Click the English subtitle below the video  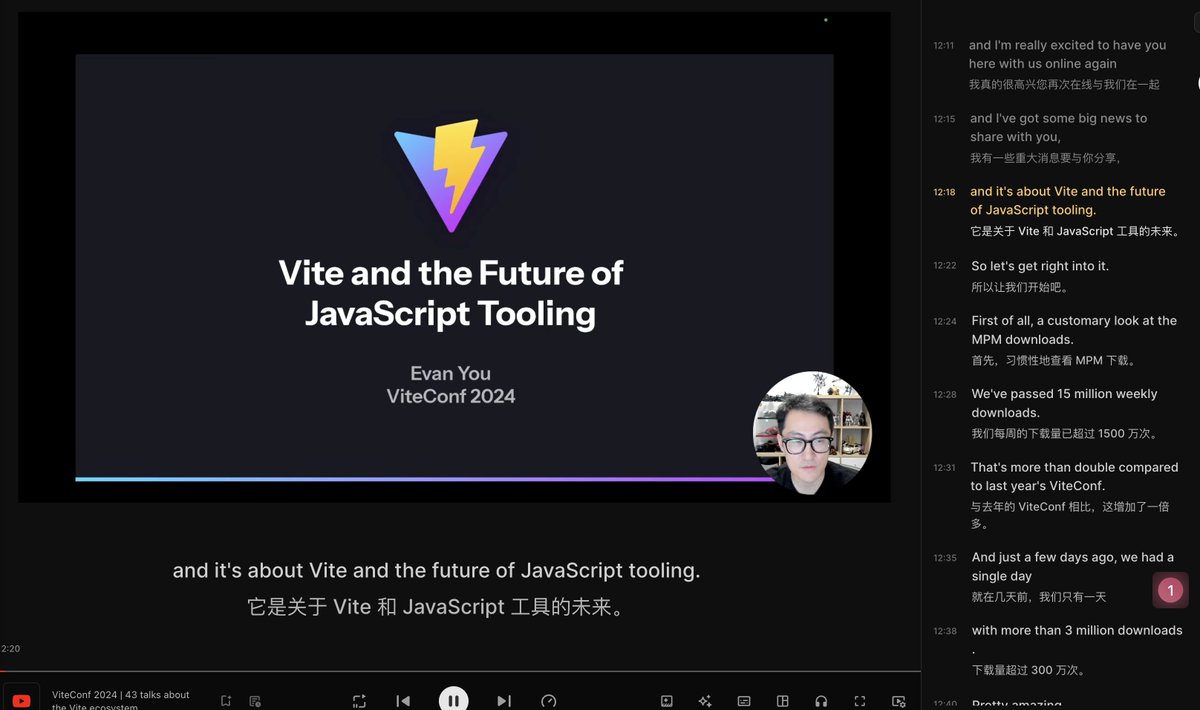click(x=436, y=571)
